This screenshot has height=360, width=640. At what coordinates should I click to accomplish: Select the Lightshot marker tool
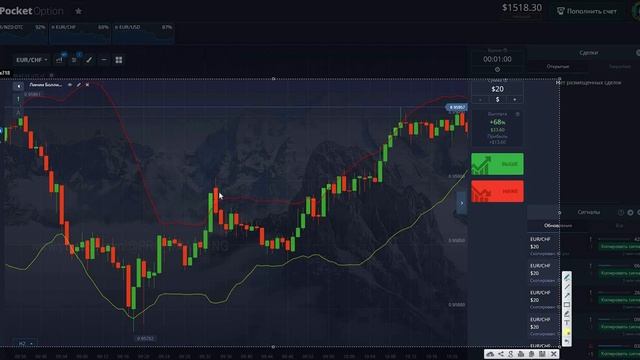coord(567,314)
